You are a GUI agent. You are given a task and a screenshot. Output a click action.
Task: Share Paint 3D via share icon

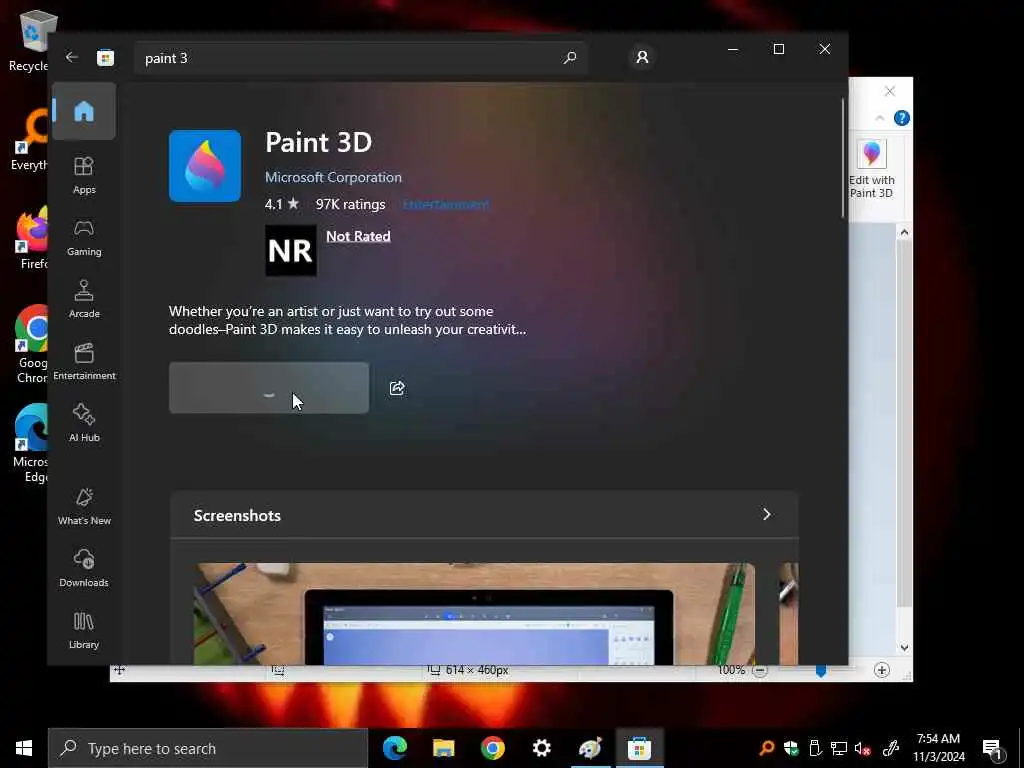tap(397, 388)
